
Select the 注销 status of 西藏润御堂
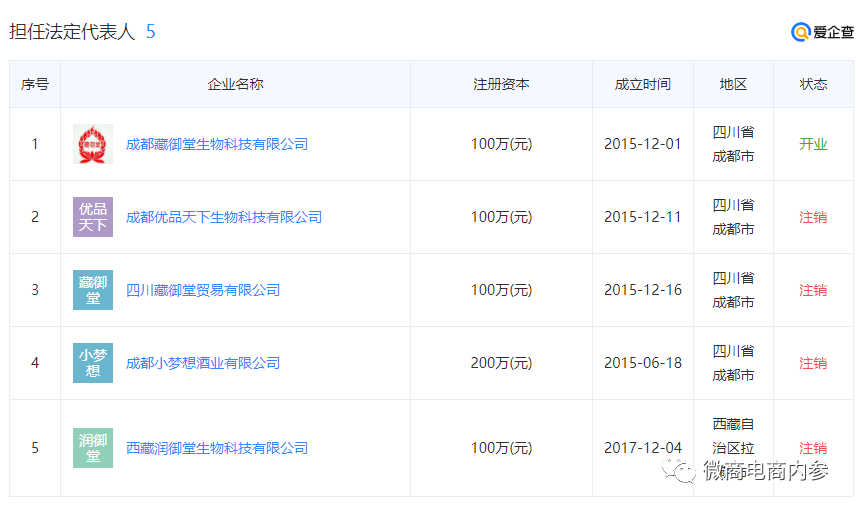click(x=813, y=449)
